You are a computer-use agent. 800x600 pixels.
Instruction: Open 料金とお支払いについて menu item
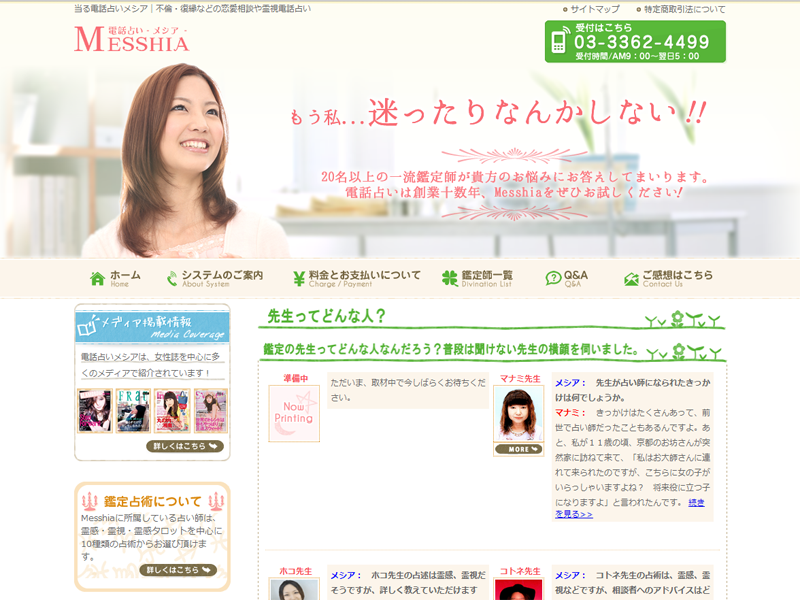click(364, 279)
